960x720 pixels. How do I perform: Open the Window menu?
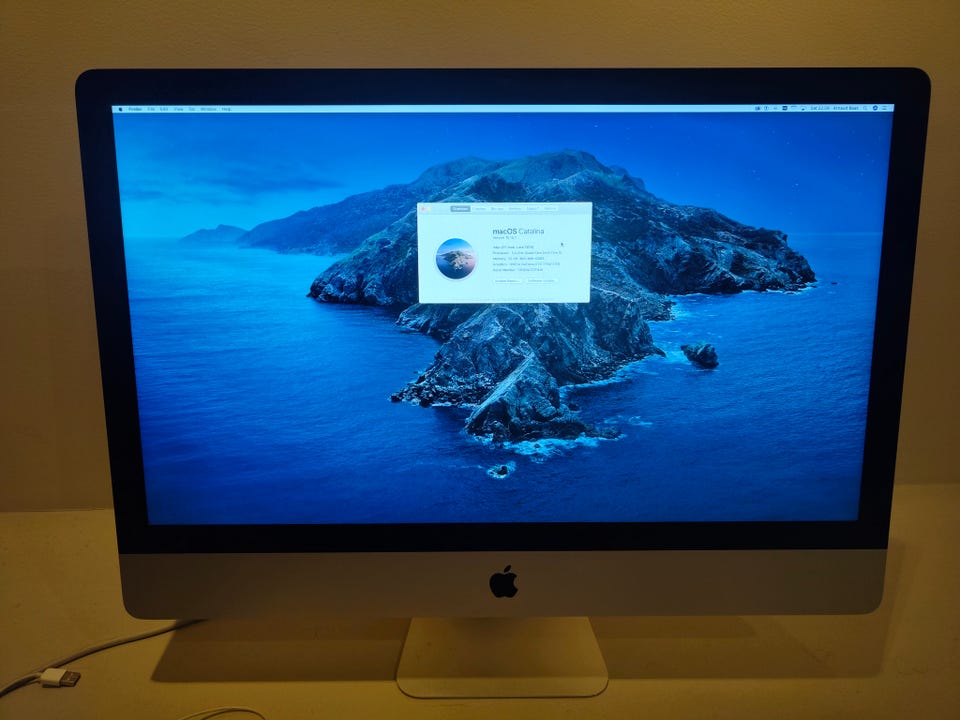coord(207,108)
